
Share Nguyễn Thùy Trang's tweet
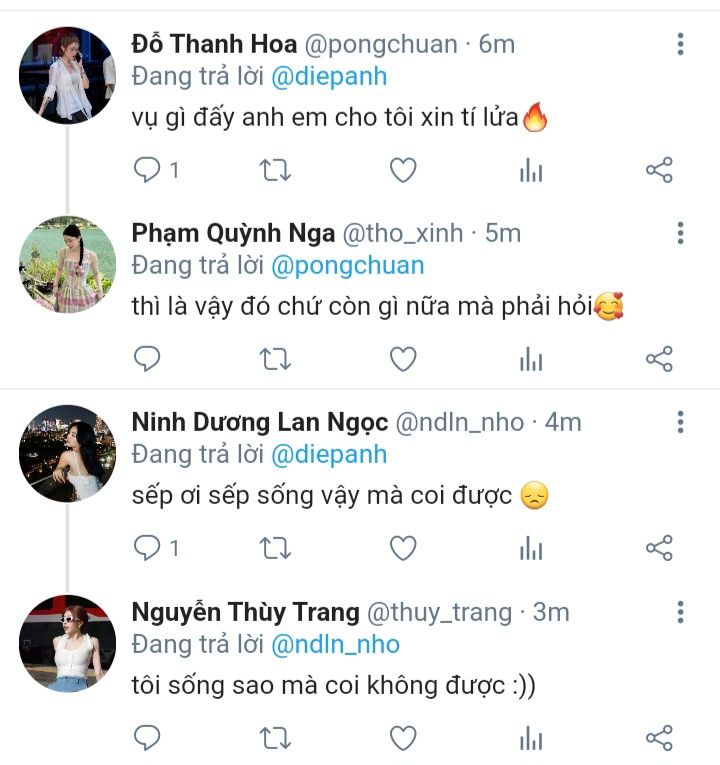click(659, 739)
